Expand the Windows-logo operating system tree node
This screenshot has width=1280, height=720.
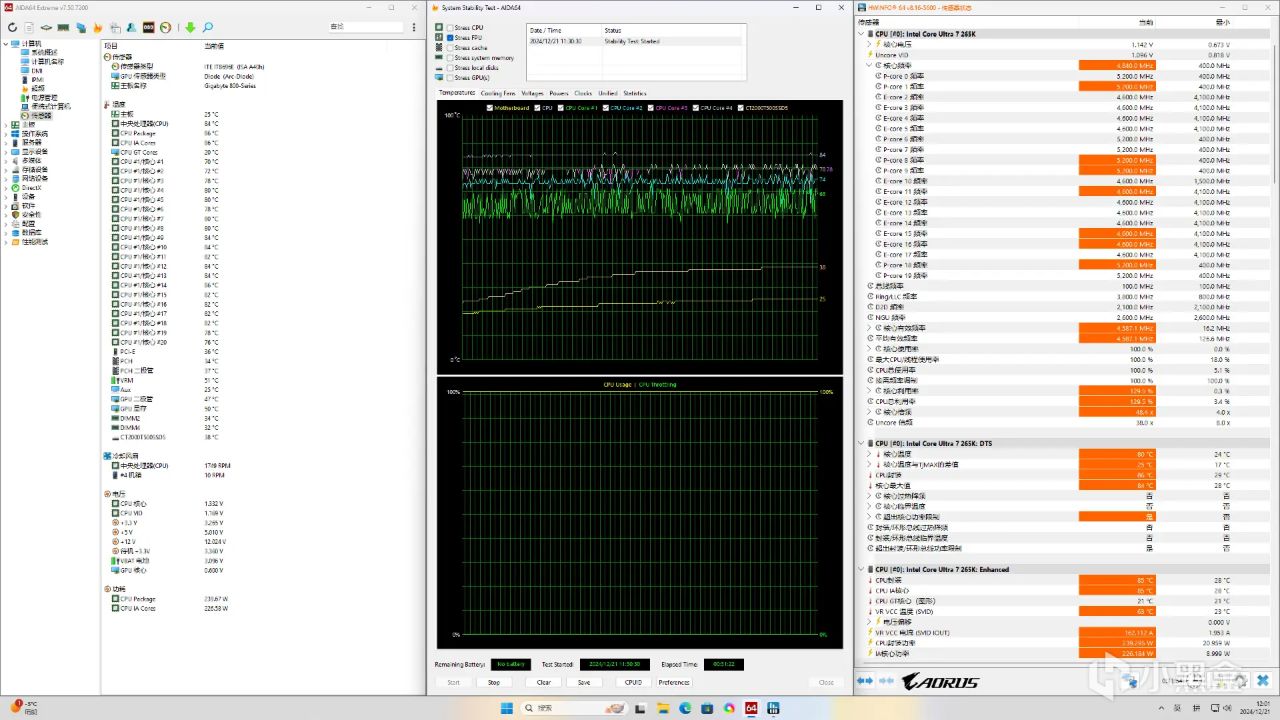pyautogui.click(x=5, y=133)
